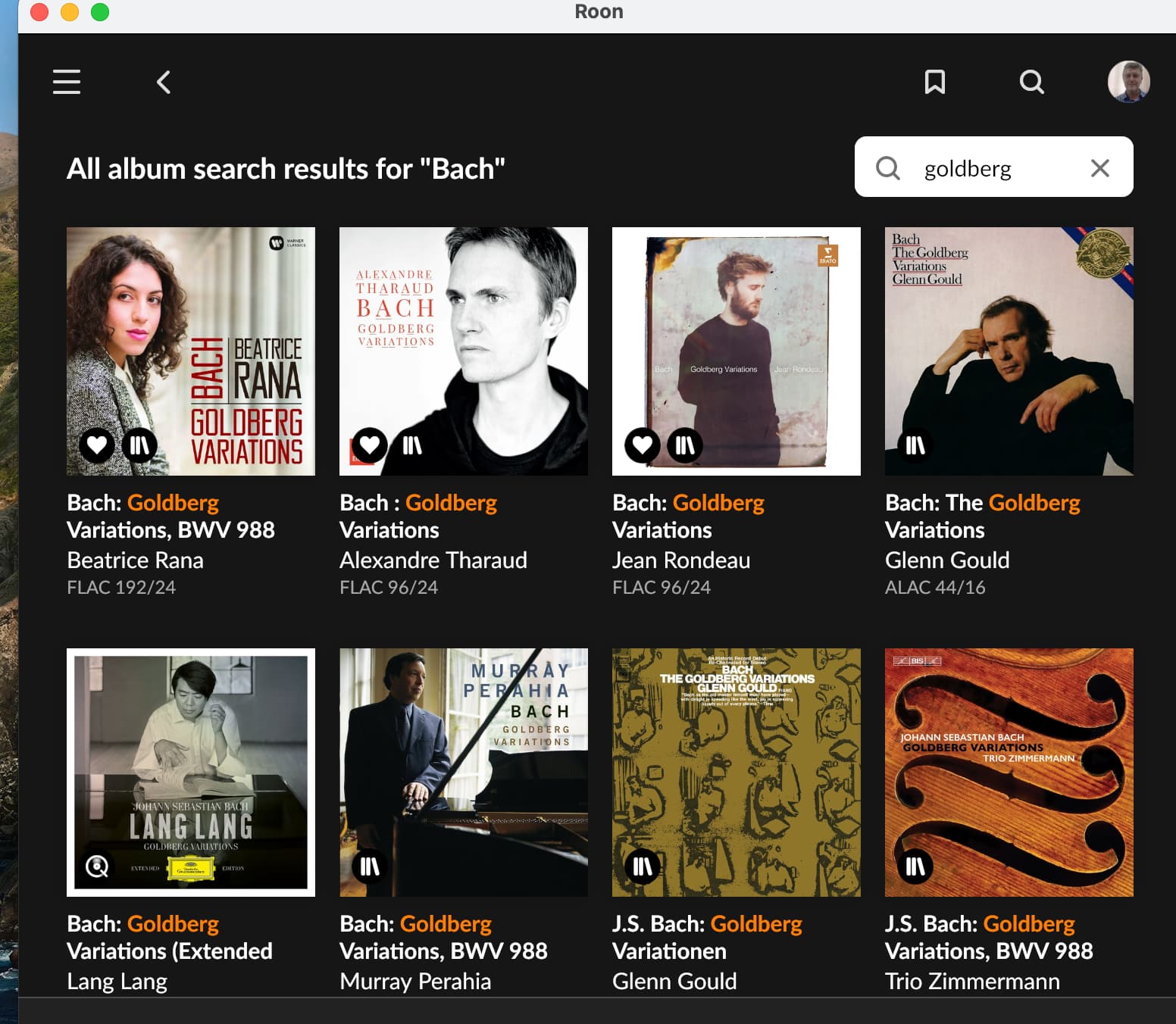Screen dimensions: 1176x1024
Task: Click library badge on Murray Perahia album
Action: point(370,866)
